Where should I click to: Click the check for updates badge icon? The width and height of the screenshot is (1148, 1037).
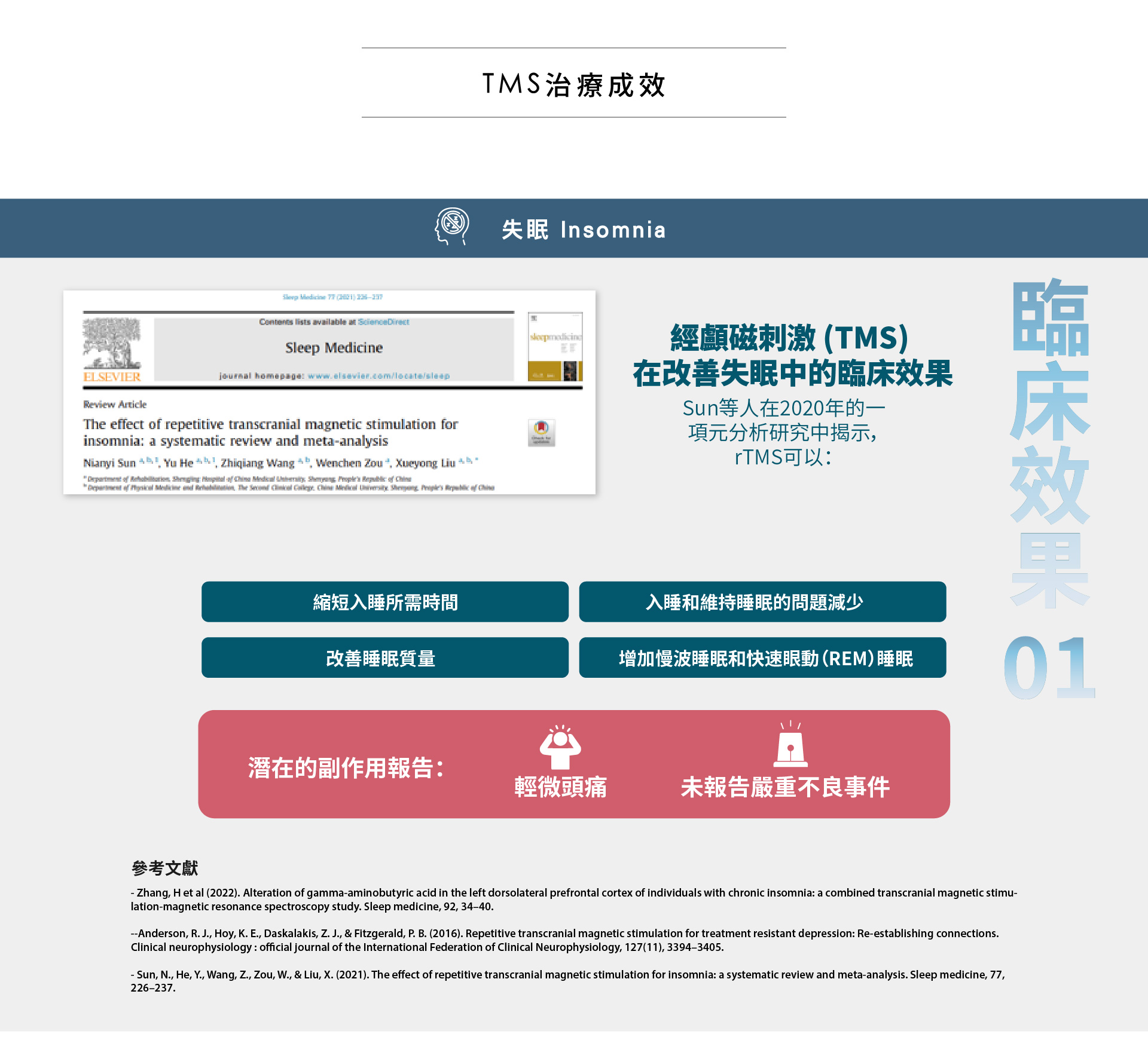542,433
